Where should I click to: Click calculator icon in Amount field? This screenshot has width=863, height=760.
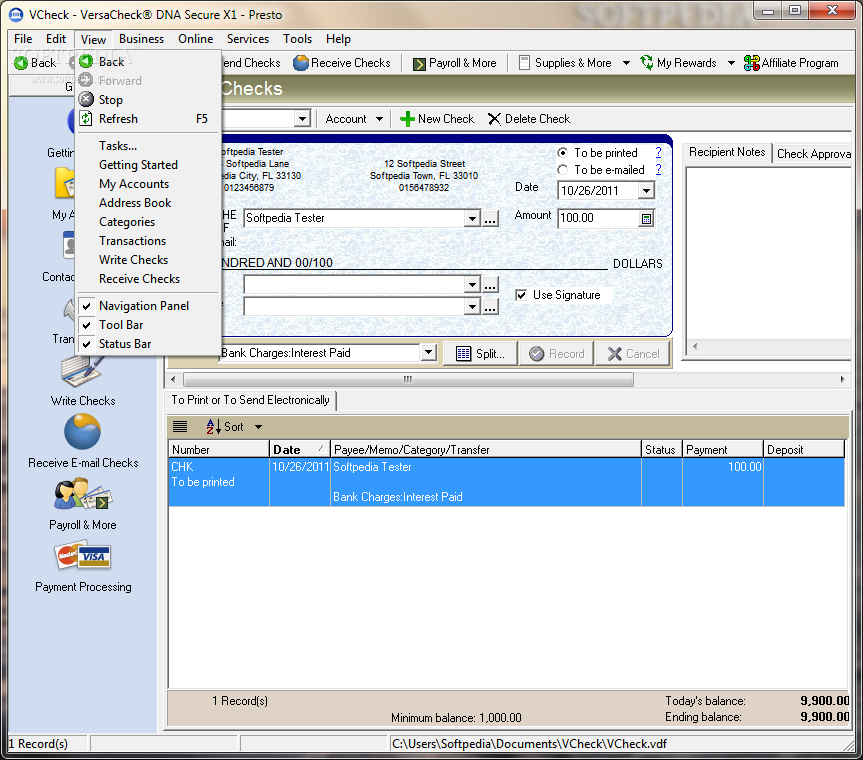point(646,218)
